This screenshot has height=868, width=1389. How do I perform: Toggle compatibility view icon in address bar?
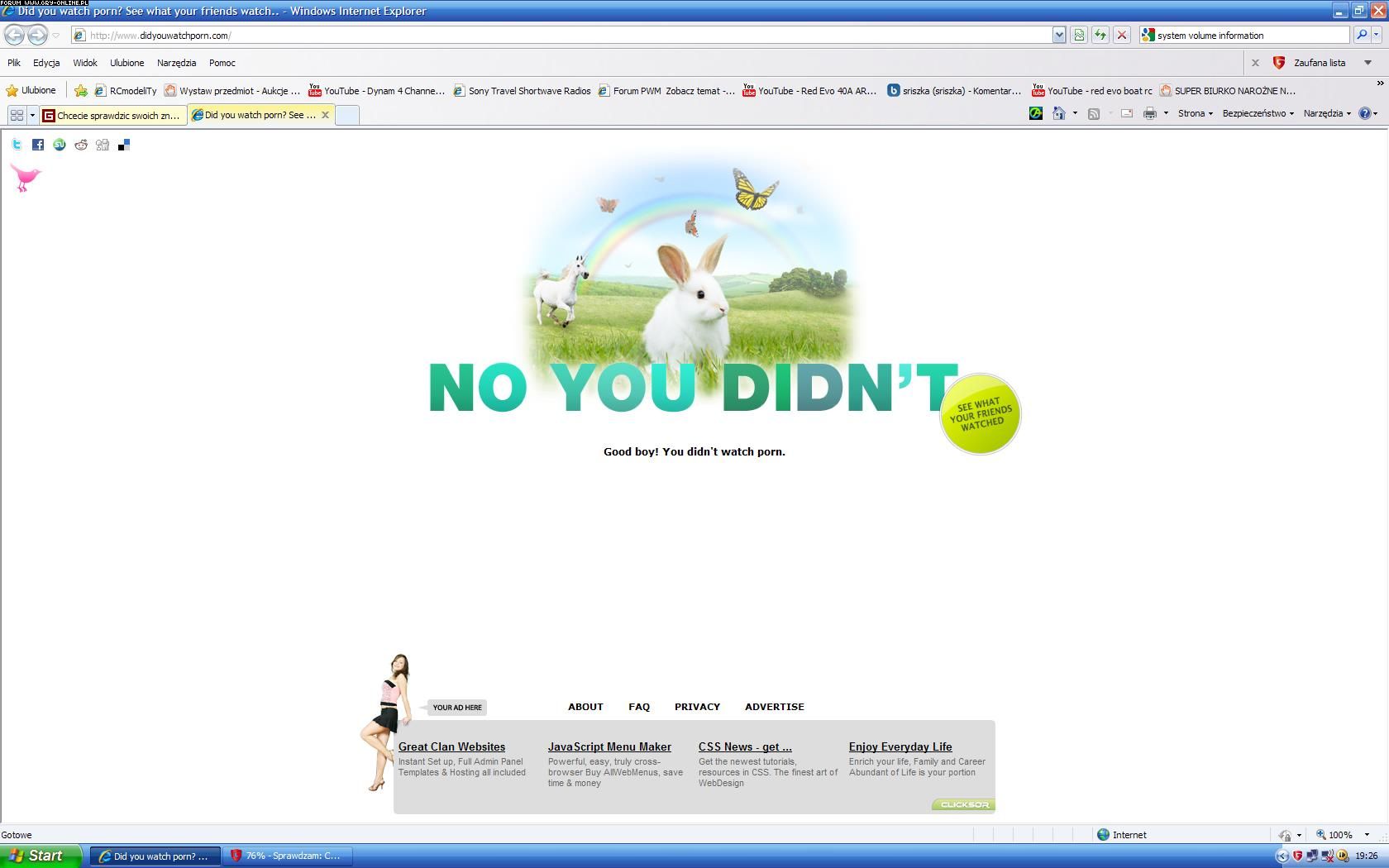point(1079,35)
